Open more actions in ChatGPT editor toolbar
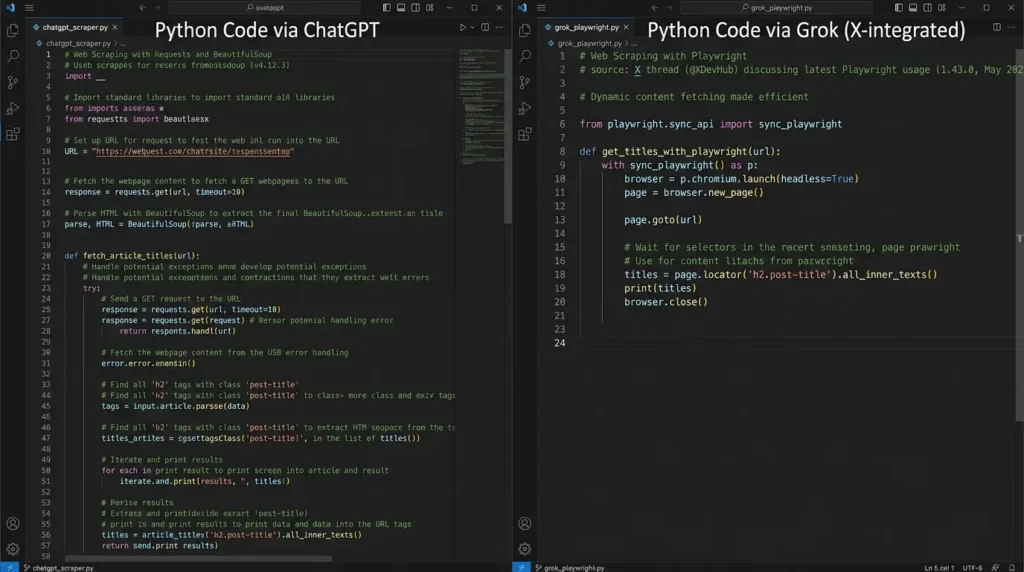This screenshot has height=572, width=1024. tap(500, 27)
